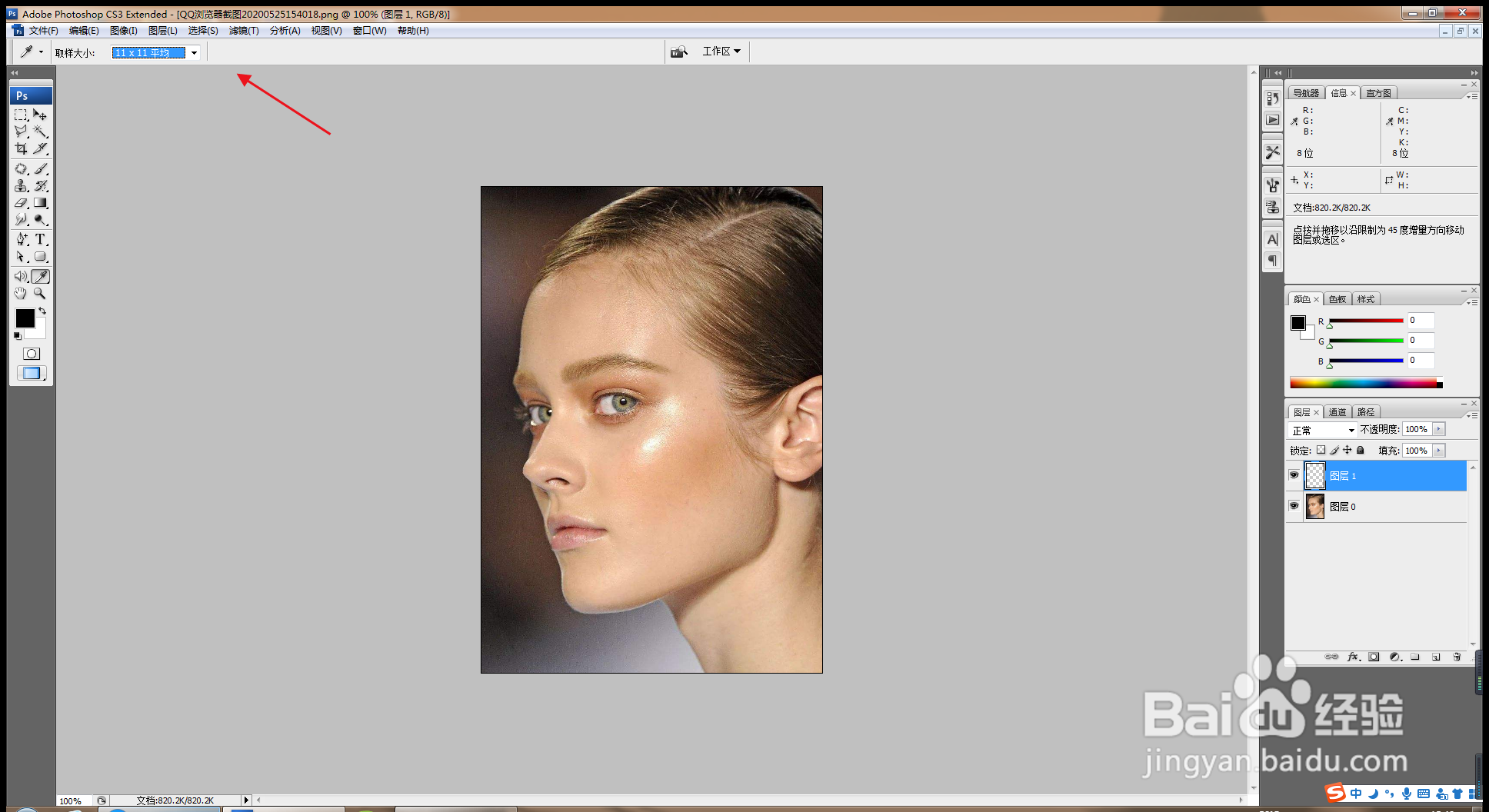Image resolution: width=1489 pixels, height=812 pixels.
Task: Open the layer blend mode 正常 dropdown
Action: (x=1322, y=430)
